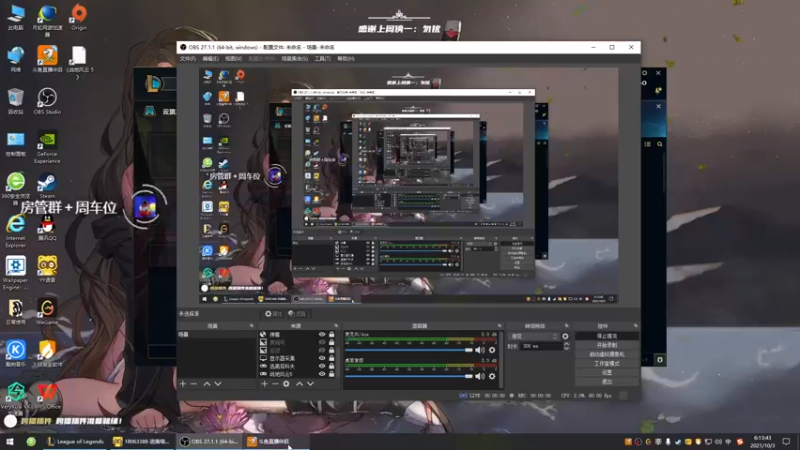800x450 pixels.
Task: Select the scene entry in scenes list
Action: pyautogui.click(x=216, y=335)
